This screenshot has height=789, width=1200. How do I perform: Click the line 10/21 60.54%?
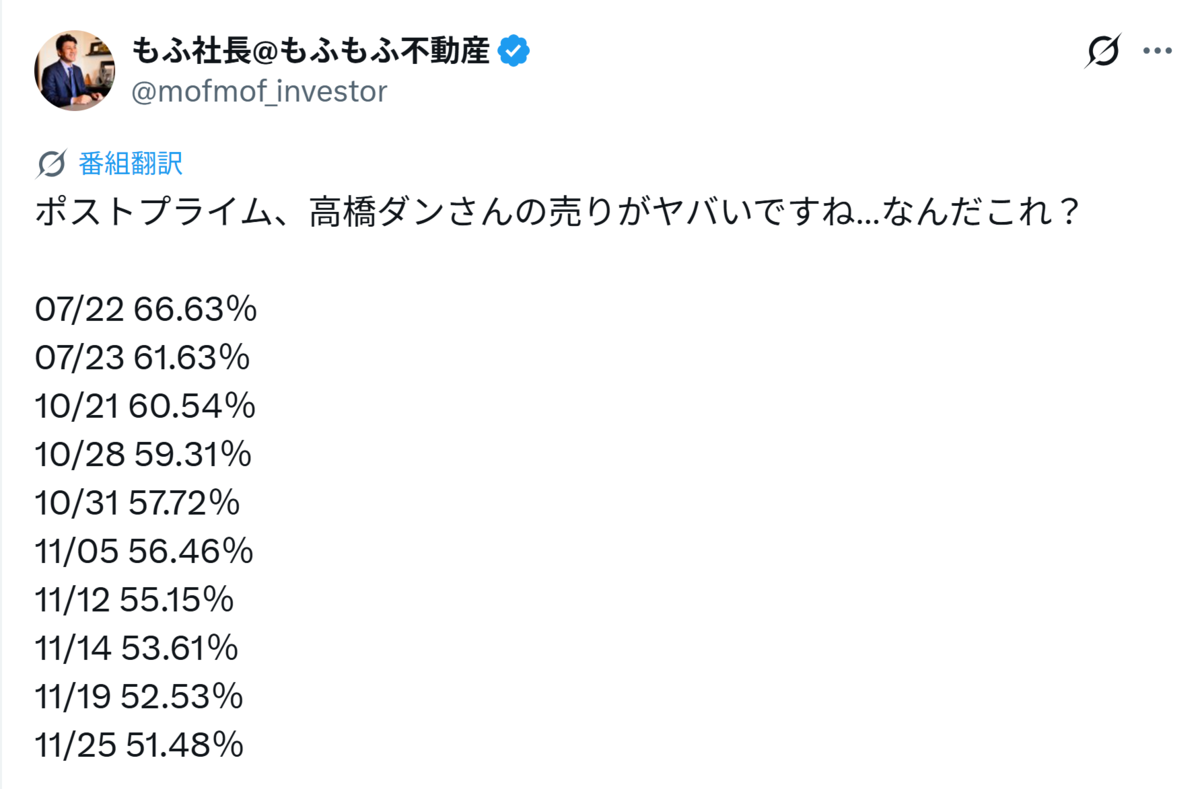145,407
